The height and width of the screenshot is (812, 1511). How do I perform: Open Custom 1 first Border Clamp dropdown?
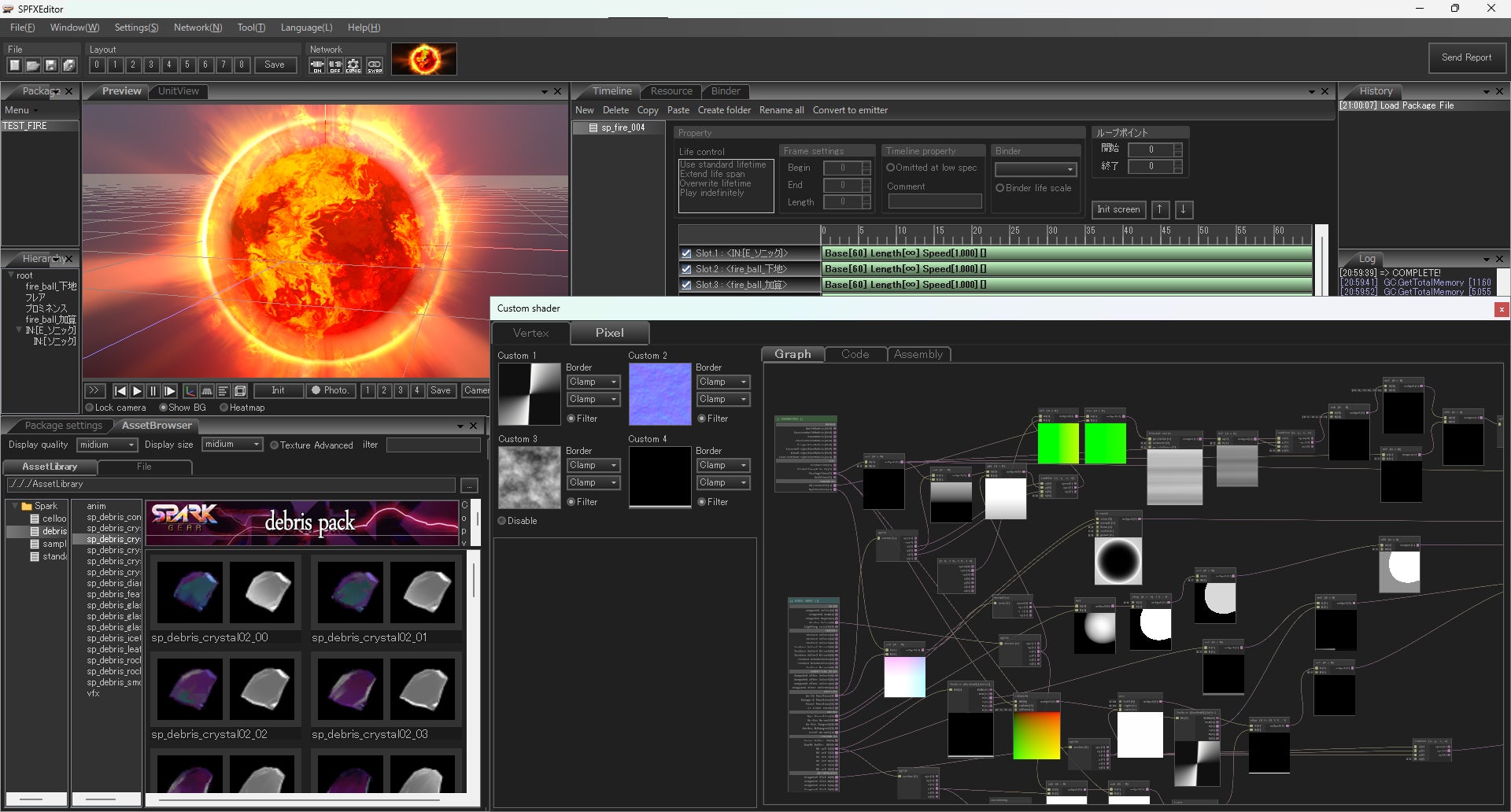click(593, 382)
